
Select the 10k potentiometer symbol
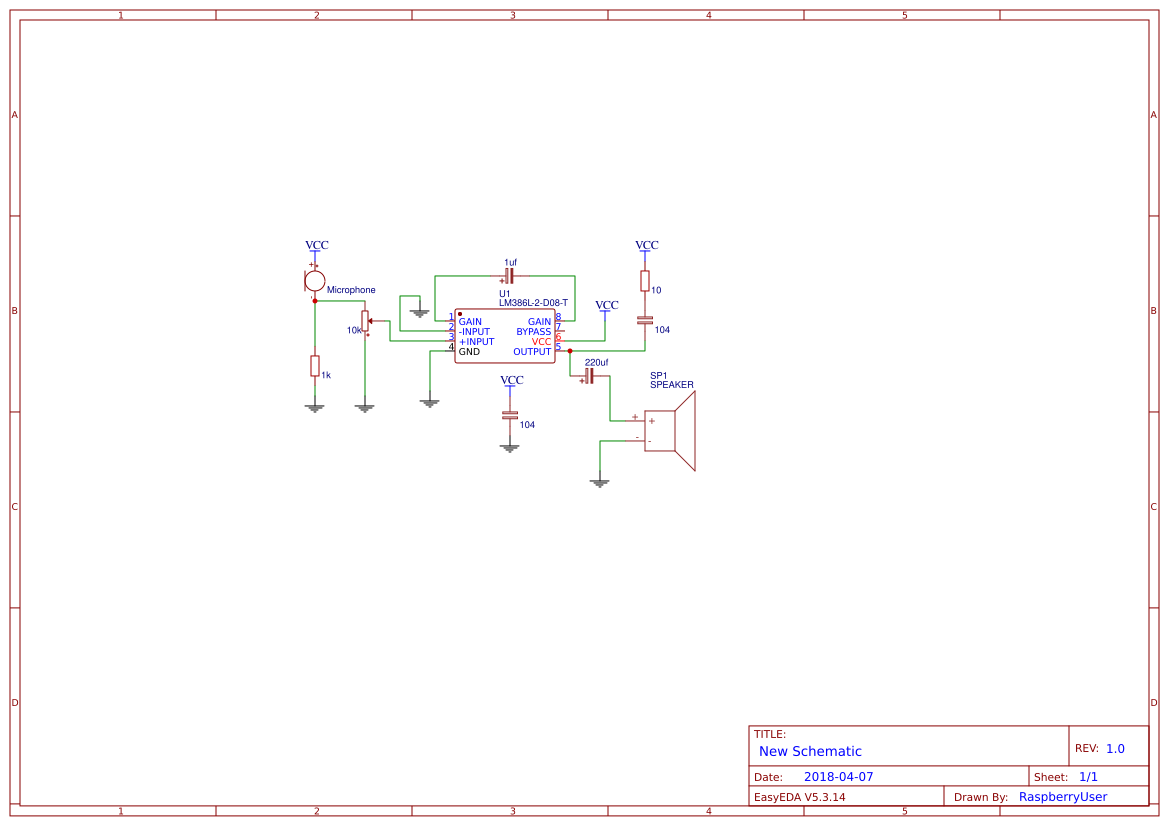(x=365, y=323)
